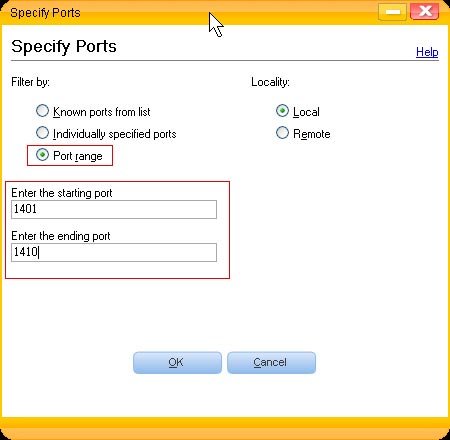
Task: Close the dialog with the red X
Action: 424,12
